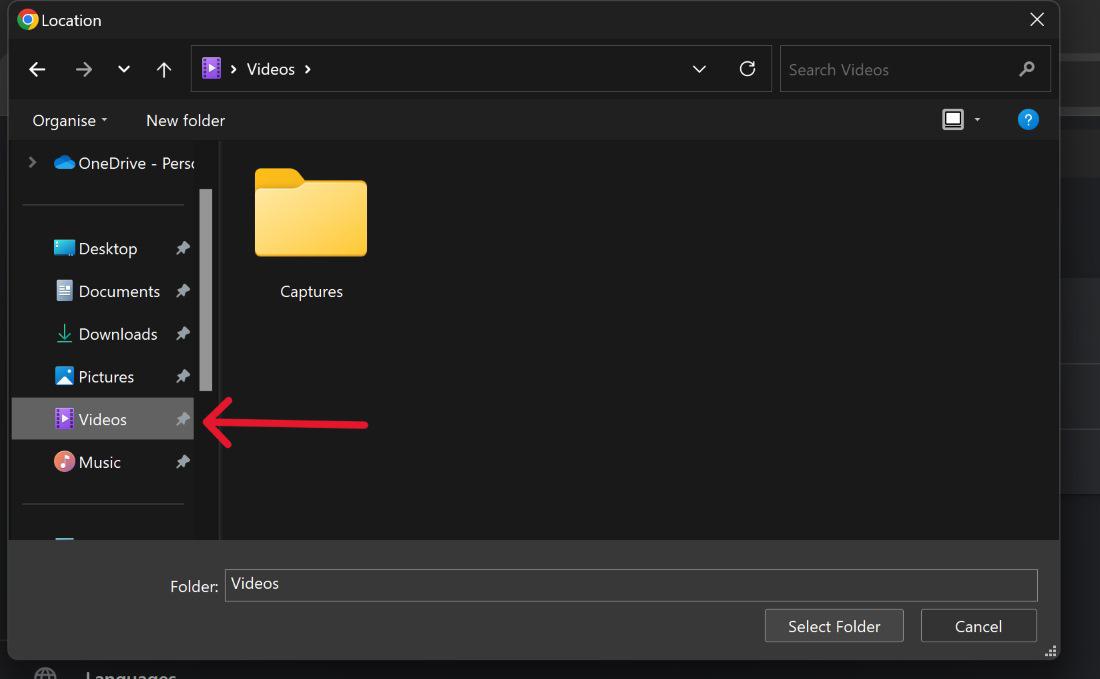Open the previous locations dropdown chevron
This screenshot has height=679, width=1100.
tap(123, 69)
